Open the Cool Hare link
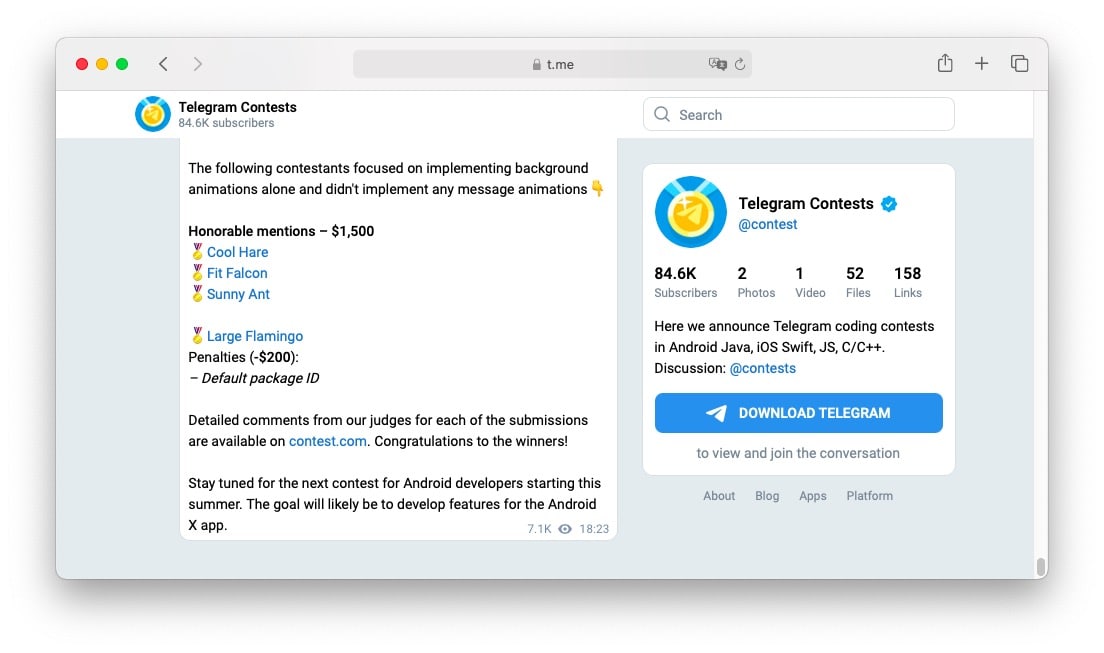Viewport: 1104px width, 653px height. tap(238, 252)
